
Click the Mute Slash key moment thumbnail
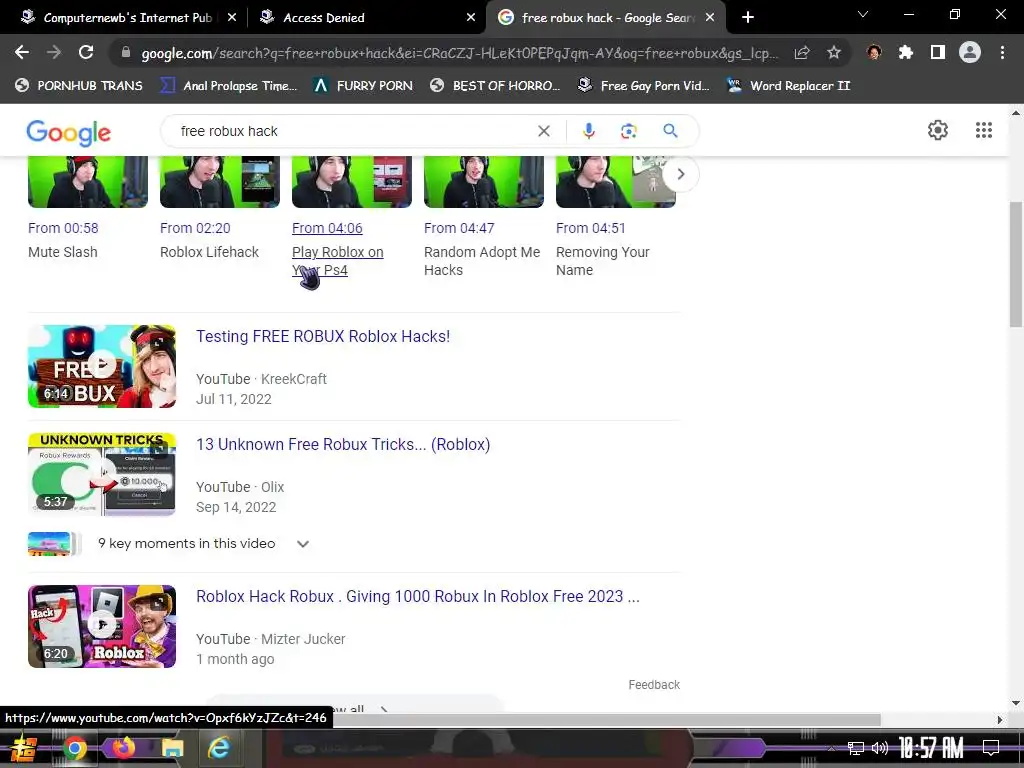click(x=88, y=182)
